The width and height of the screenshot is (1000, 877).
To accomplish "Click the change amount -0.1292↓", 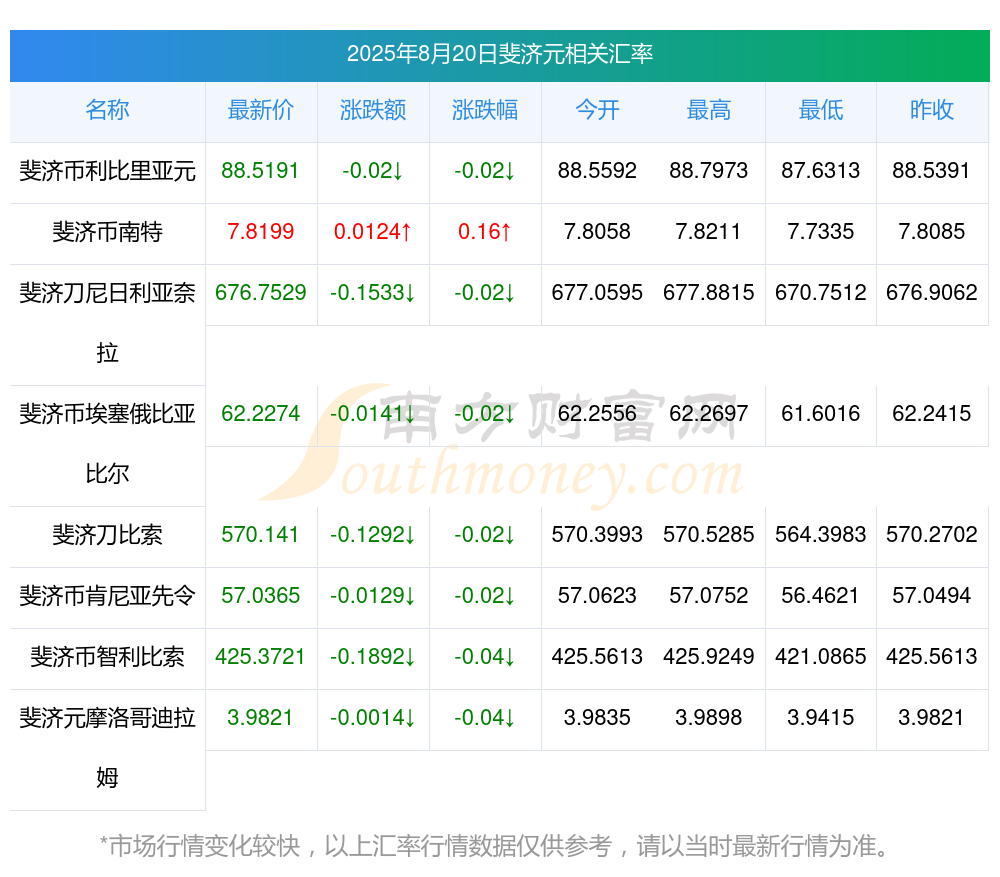I will click(x=373, y=534).
